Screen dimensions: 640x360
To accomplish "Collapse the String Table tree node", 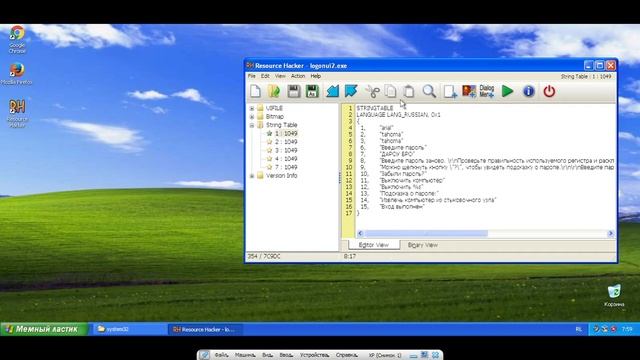I will click(252, 125).
